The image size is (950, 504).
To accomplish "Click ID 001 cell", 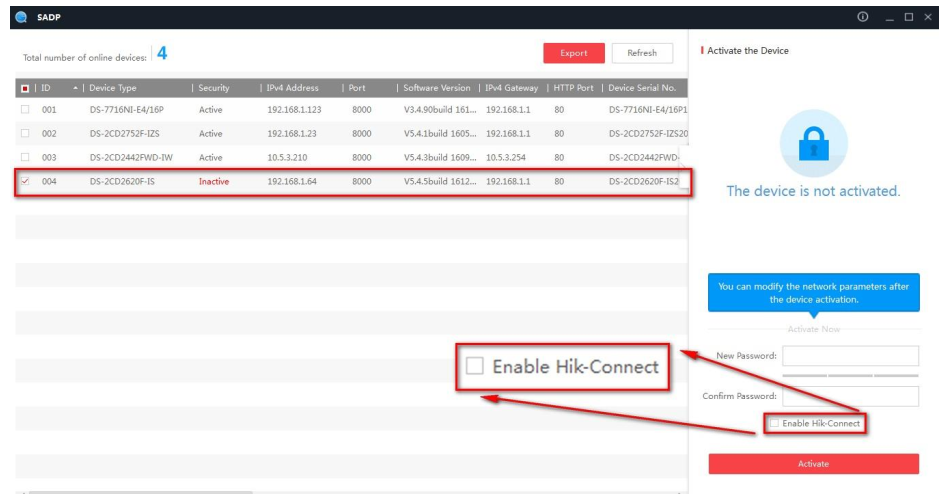I will tap(49, 110).
